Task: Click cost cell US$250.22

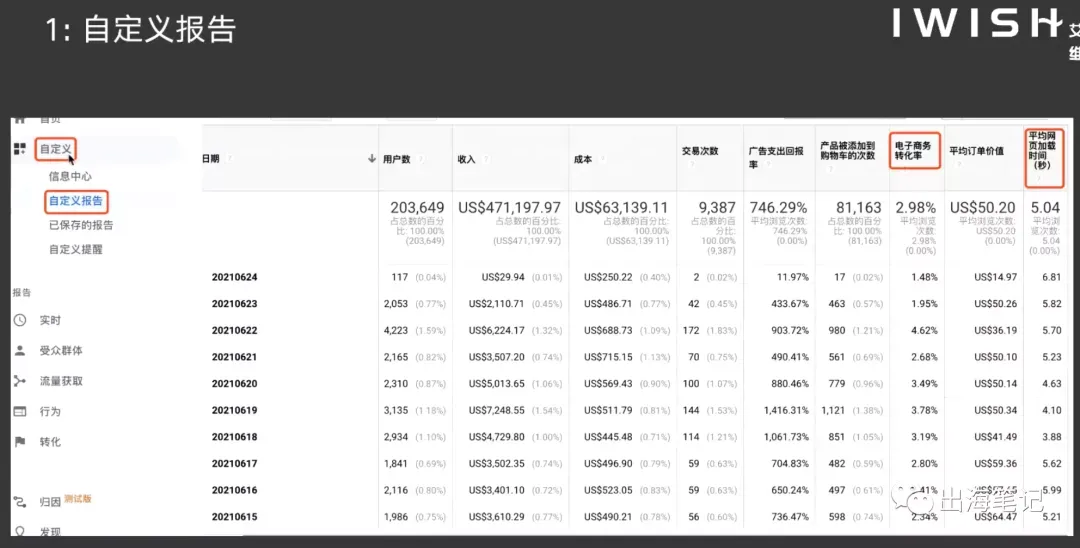Action: click(608, 277)
